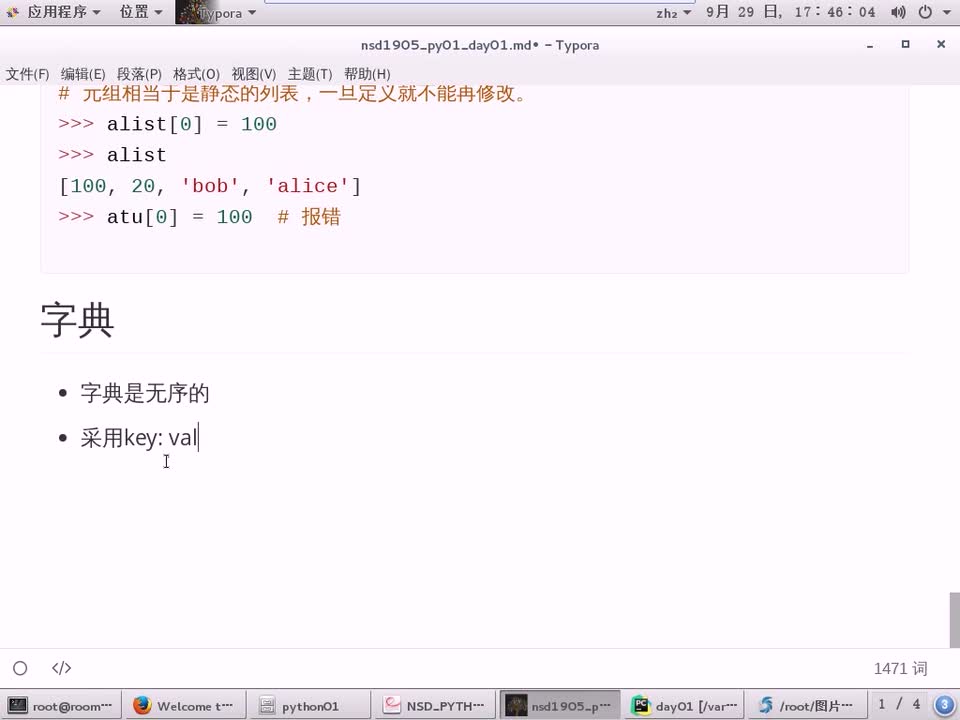Click the terminal icon in taskbar
Viewport: 960px width, 720px height.
17,705
